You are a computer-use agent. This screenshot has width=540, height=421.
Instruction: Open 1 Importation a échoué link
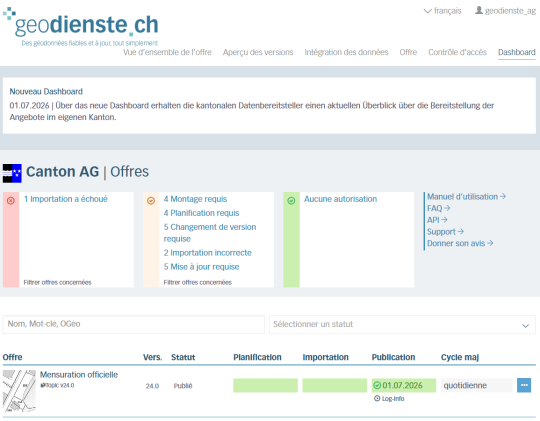point(65,199)
